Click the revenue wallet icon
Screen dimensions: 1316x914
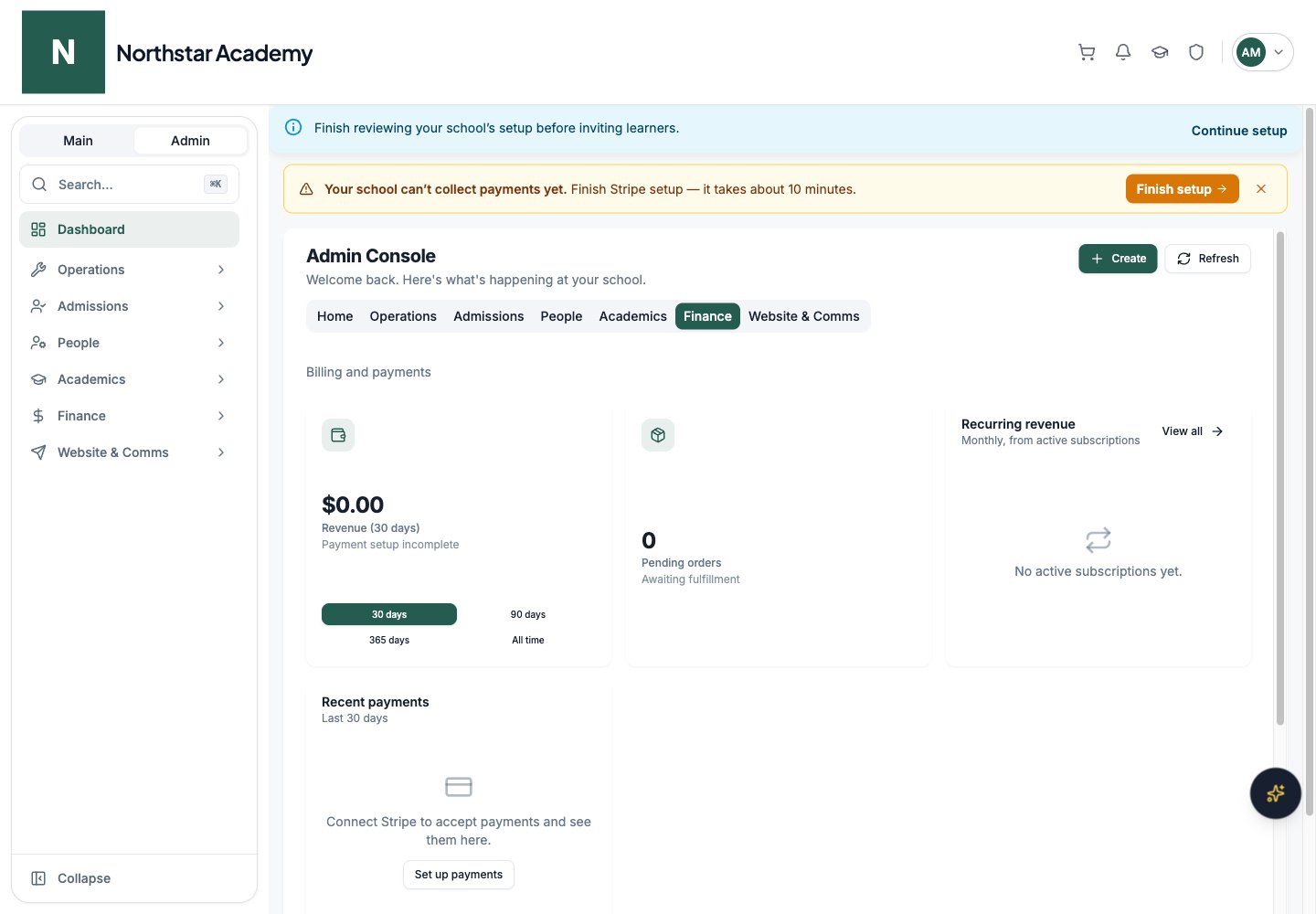pyautogui.click(x=338, y=435)
